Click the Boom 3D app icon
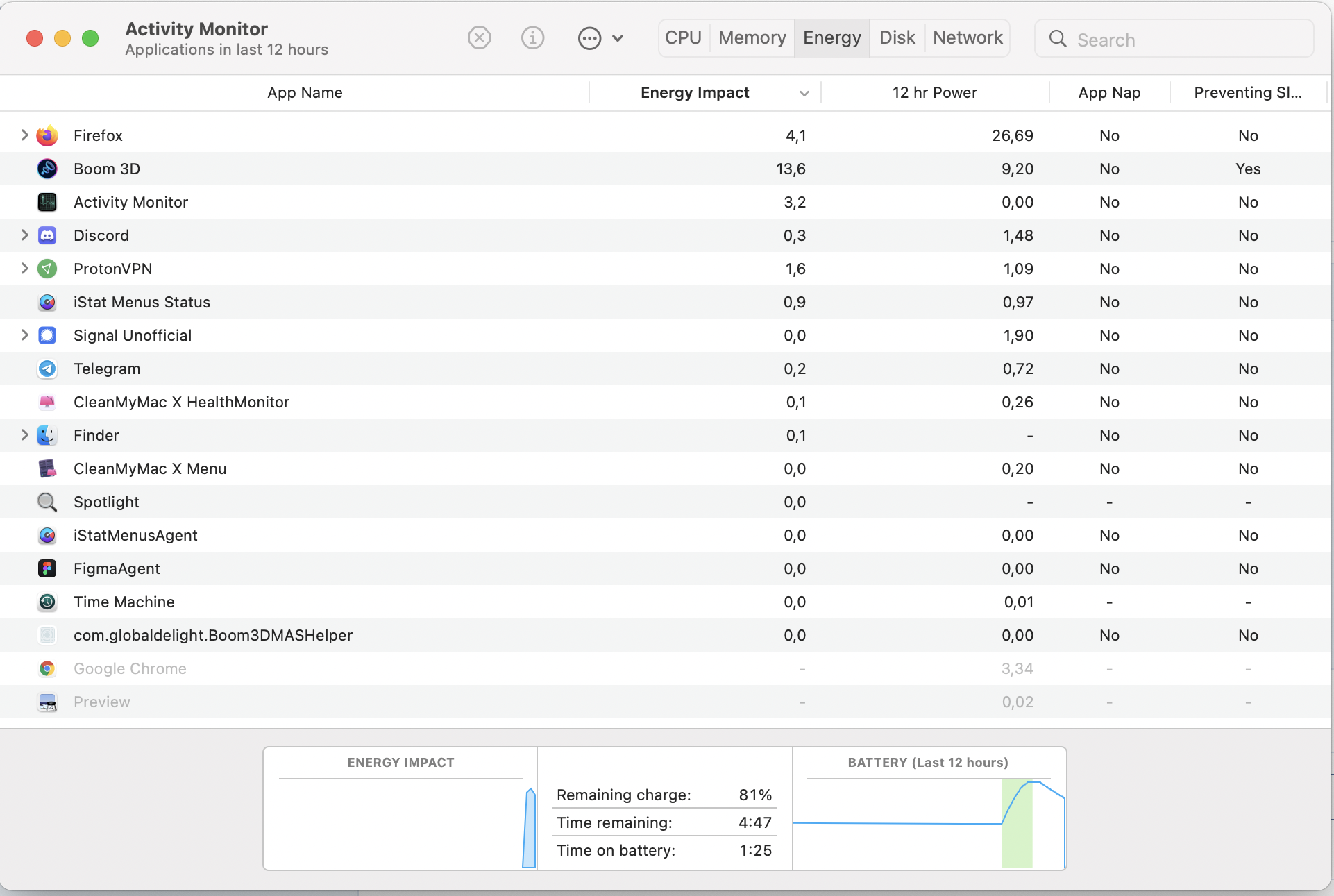1334x896 pixels. [47, 169]
